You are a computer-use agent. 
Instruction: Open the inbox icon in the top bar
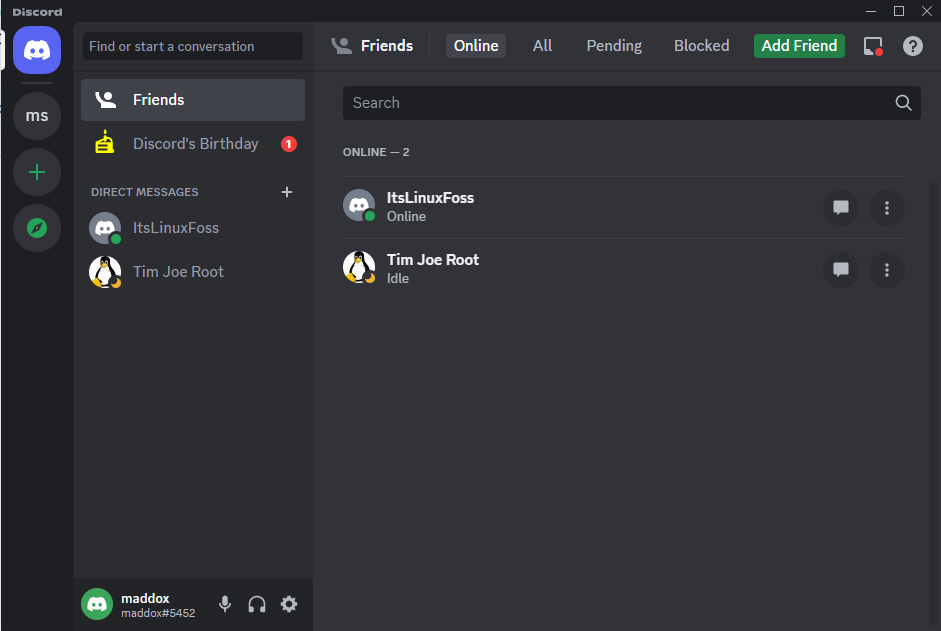(873, 46)
